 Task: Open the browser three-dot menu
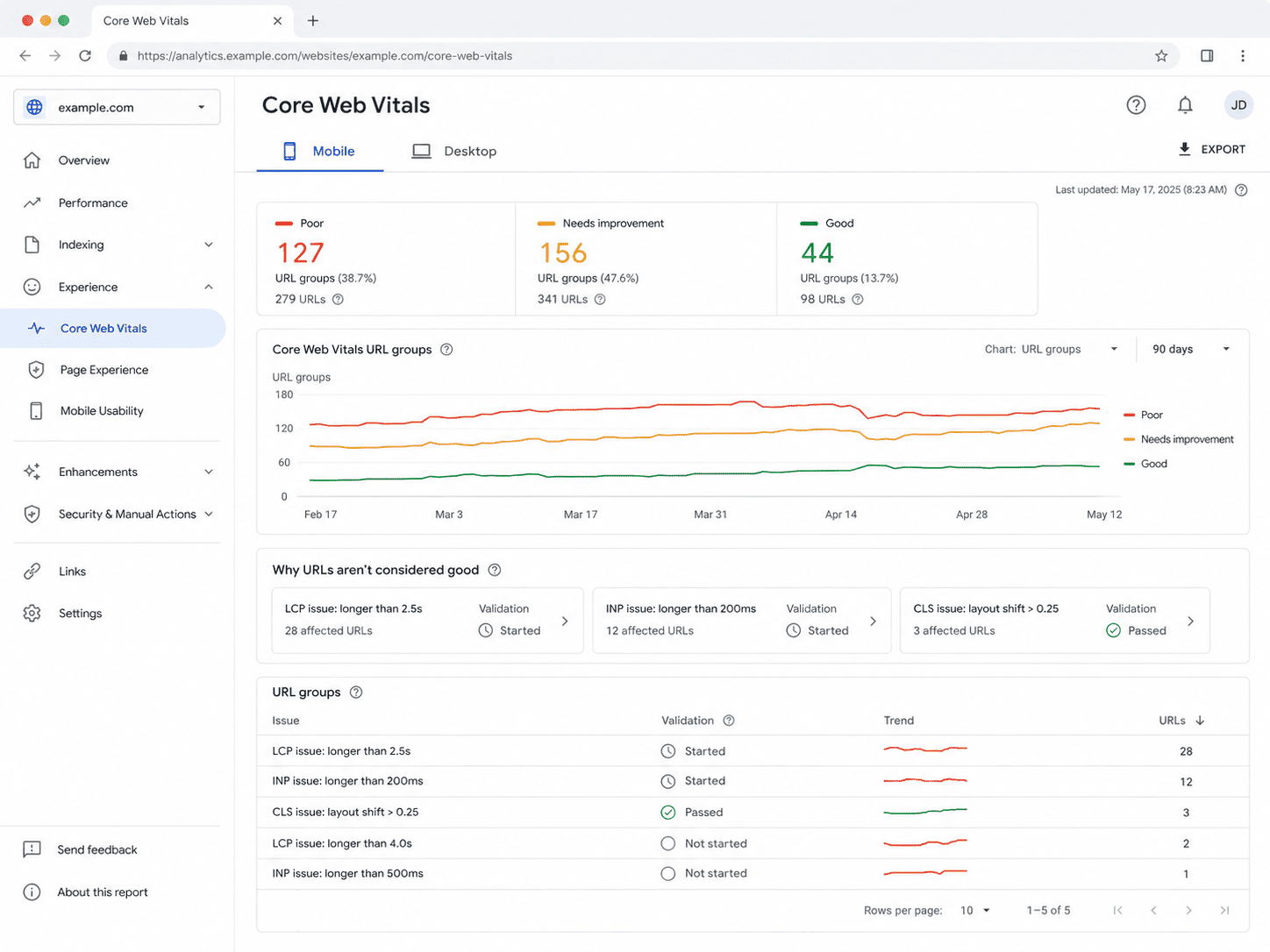(x=1243, y=55)
